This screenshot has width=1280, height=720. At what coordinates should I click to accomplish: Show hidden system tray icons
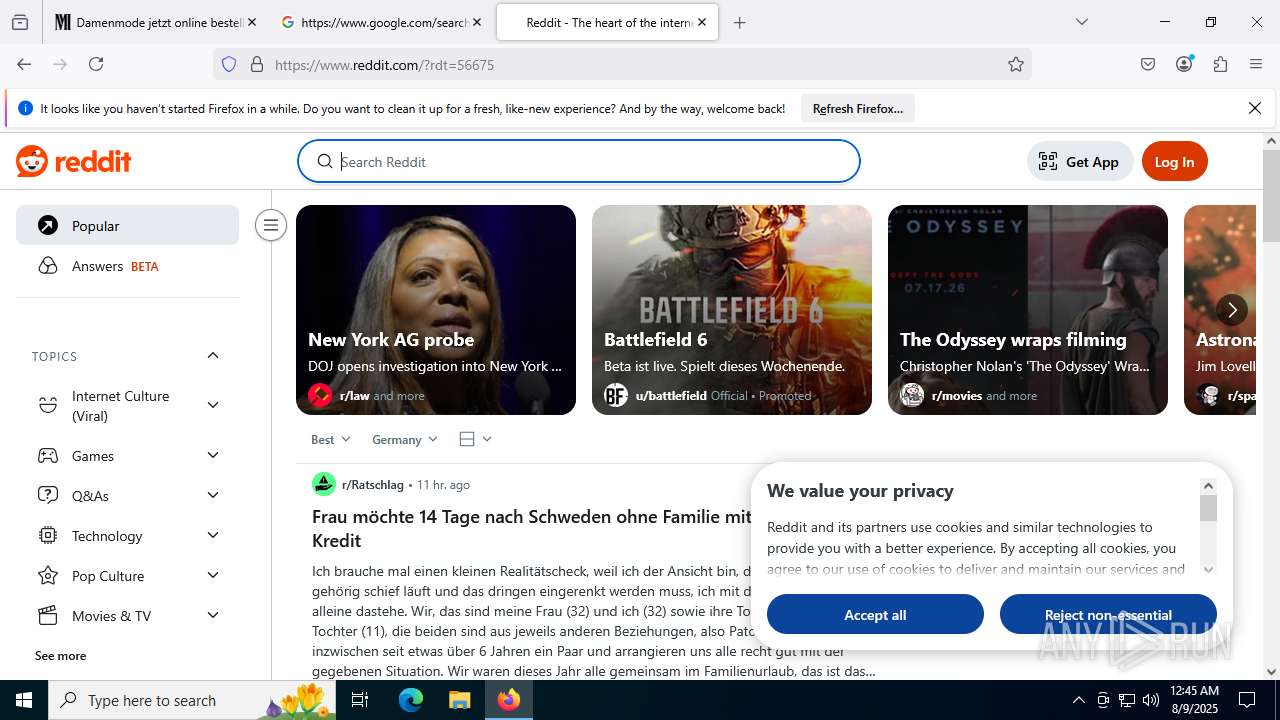pyautogui.click(x=1078, y=700)
